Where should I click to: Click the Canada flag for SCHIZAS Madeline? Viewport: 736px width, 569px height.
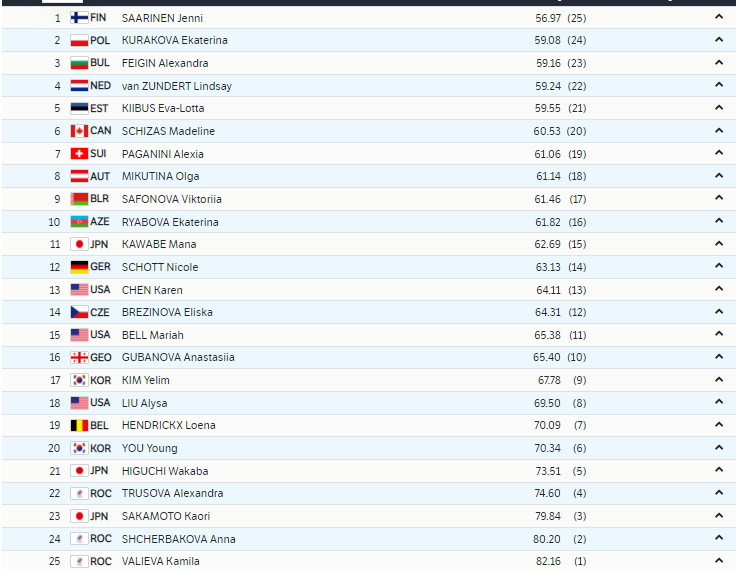click(80, 131)
